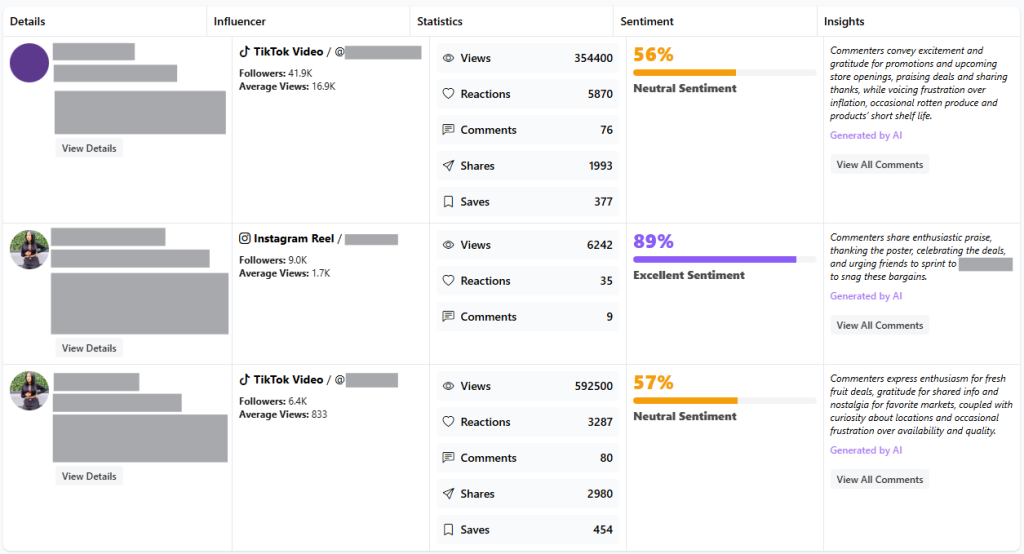The width and height of the screenshot is (1024, 554).
Task: Click the TikTok logo in the third row
Action: [x=244, y=380]
